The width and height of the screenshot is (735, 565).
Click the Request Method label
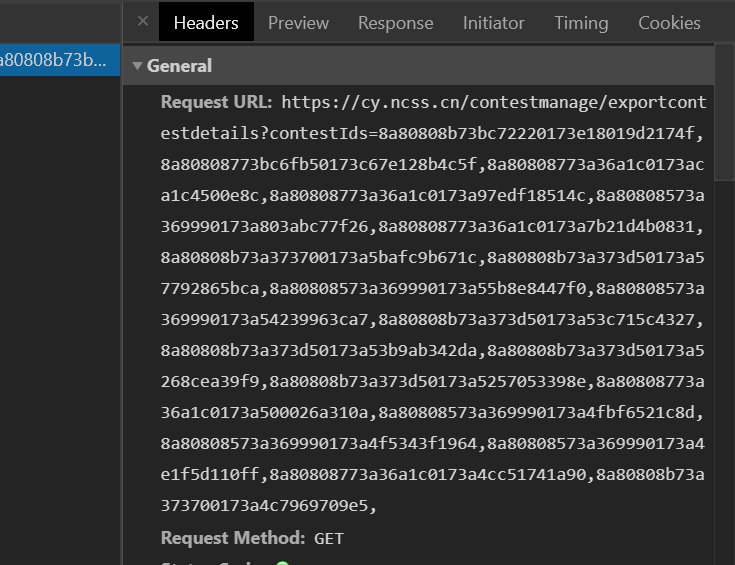tap(233, 538)
